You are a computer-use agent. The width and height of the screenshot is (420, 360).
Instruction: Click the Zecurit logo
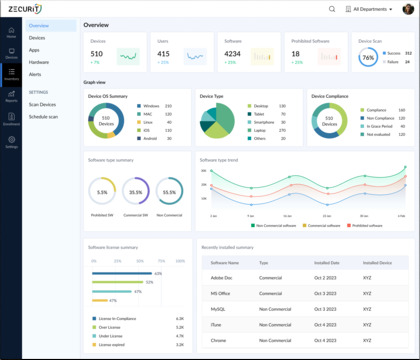point(25,9)
